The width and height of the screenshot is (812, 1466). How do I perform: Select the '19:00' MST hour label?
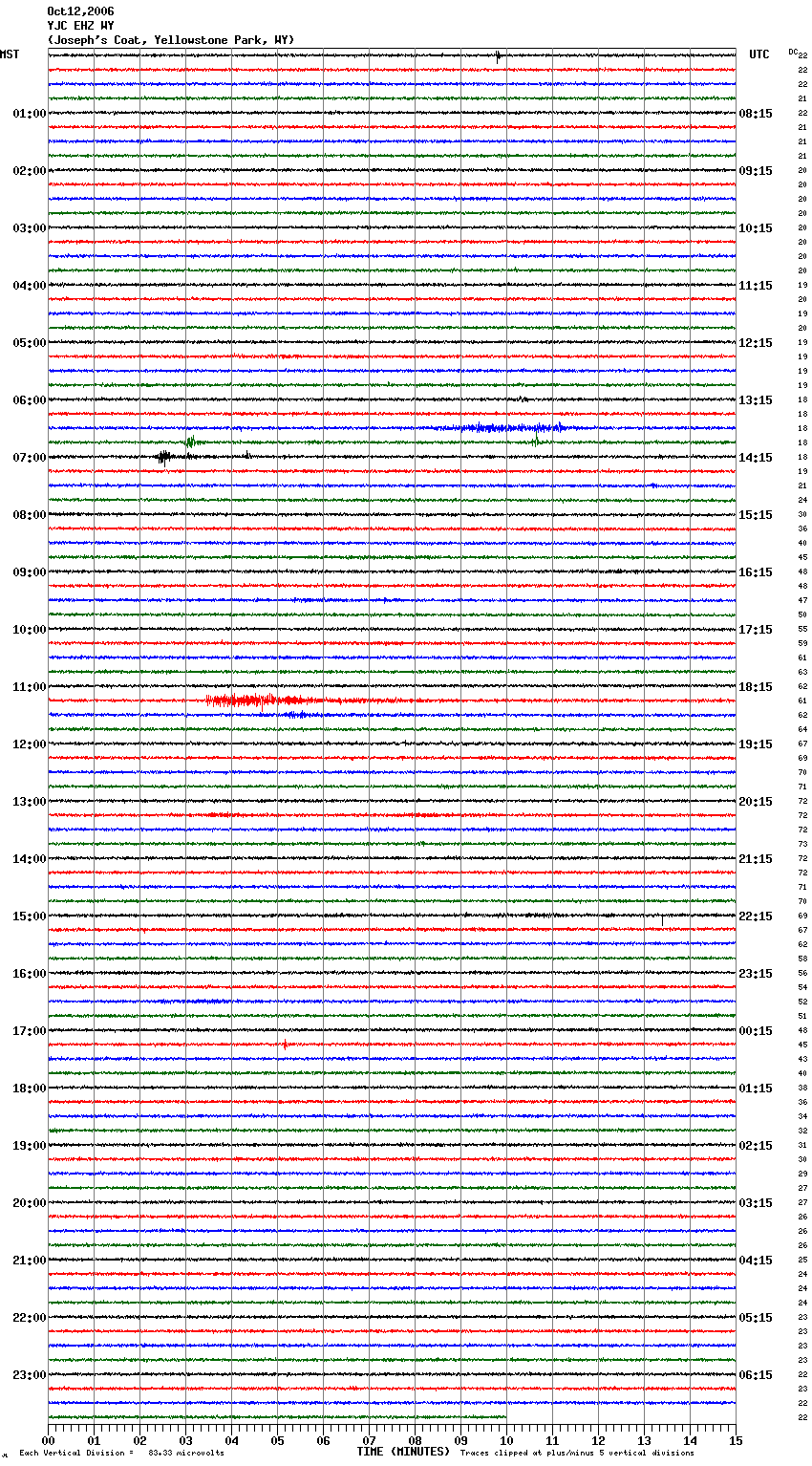click(x=30, y=1146)
